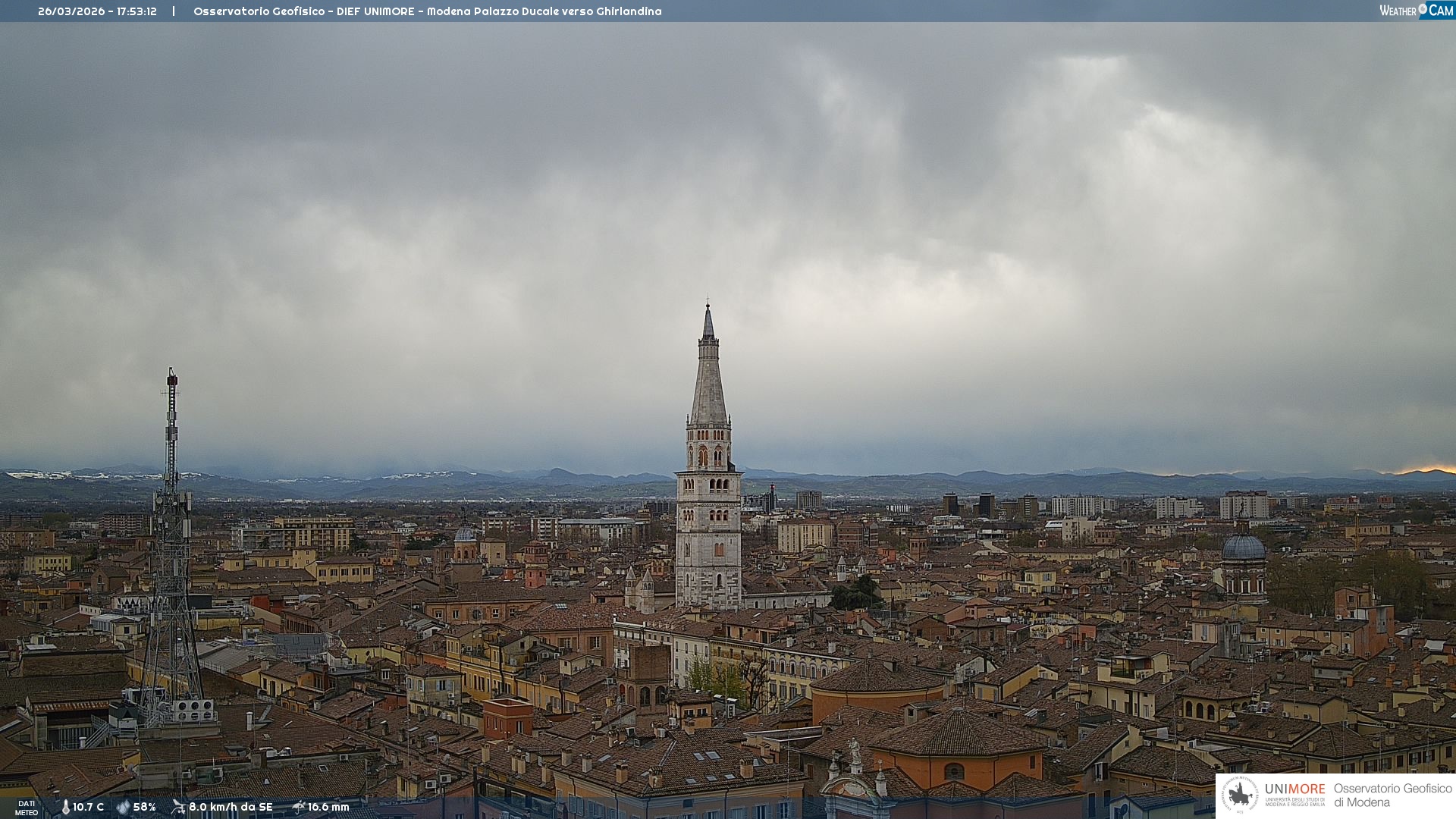Click the UNIMORE circular seal emblem
The image size is (1456, 819).
click(x=1240, y=795)
